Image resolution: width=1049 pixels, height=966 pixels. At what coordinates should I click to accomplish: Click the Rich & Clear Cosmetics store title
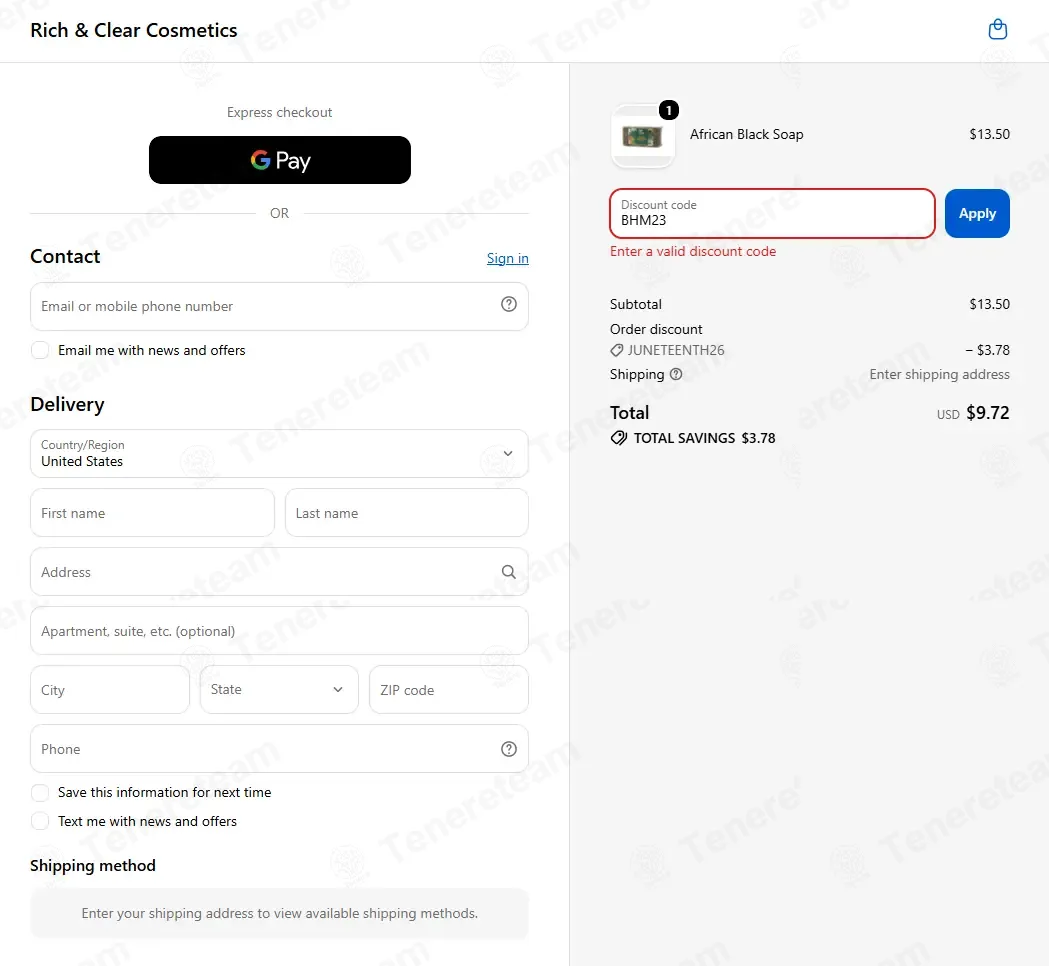tap(134, 30)
